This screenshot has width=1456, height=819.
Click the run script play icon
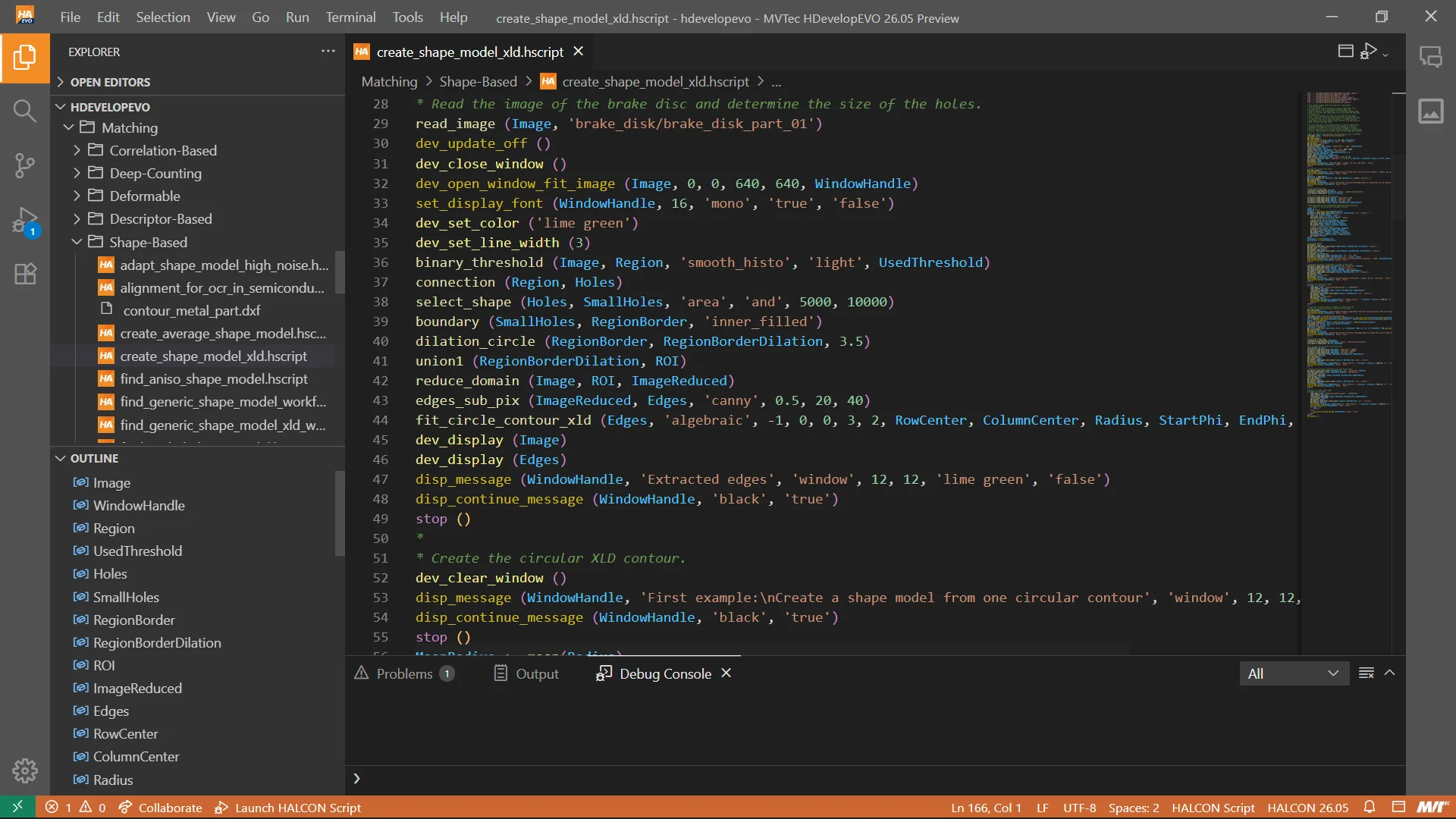pyautogui.click(x=1369, y=51)
